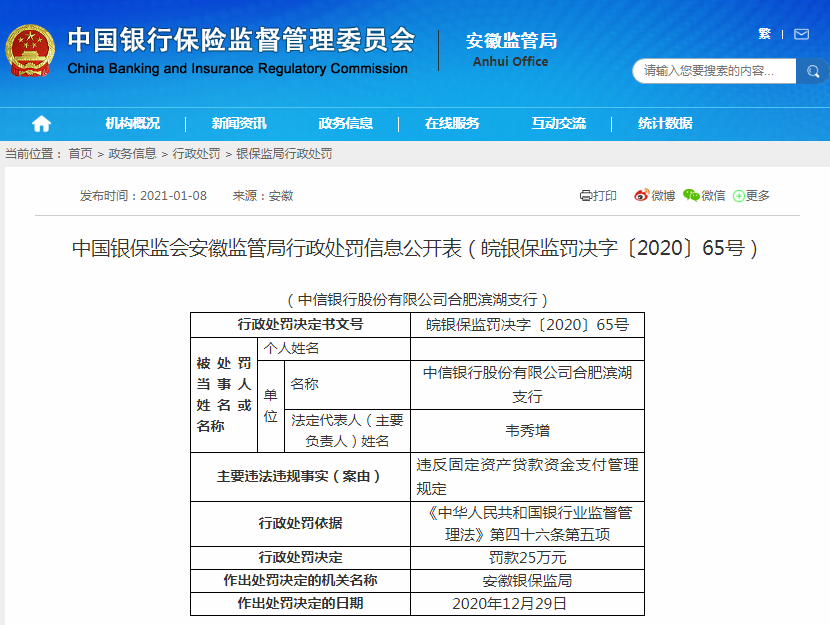Click the 微信 share label
The height and width of the screenshot is (625, 830).
[x=713, y=196]
